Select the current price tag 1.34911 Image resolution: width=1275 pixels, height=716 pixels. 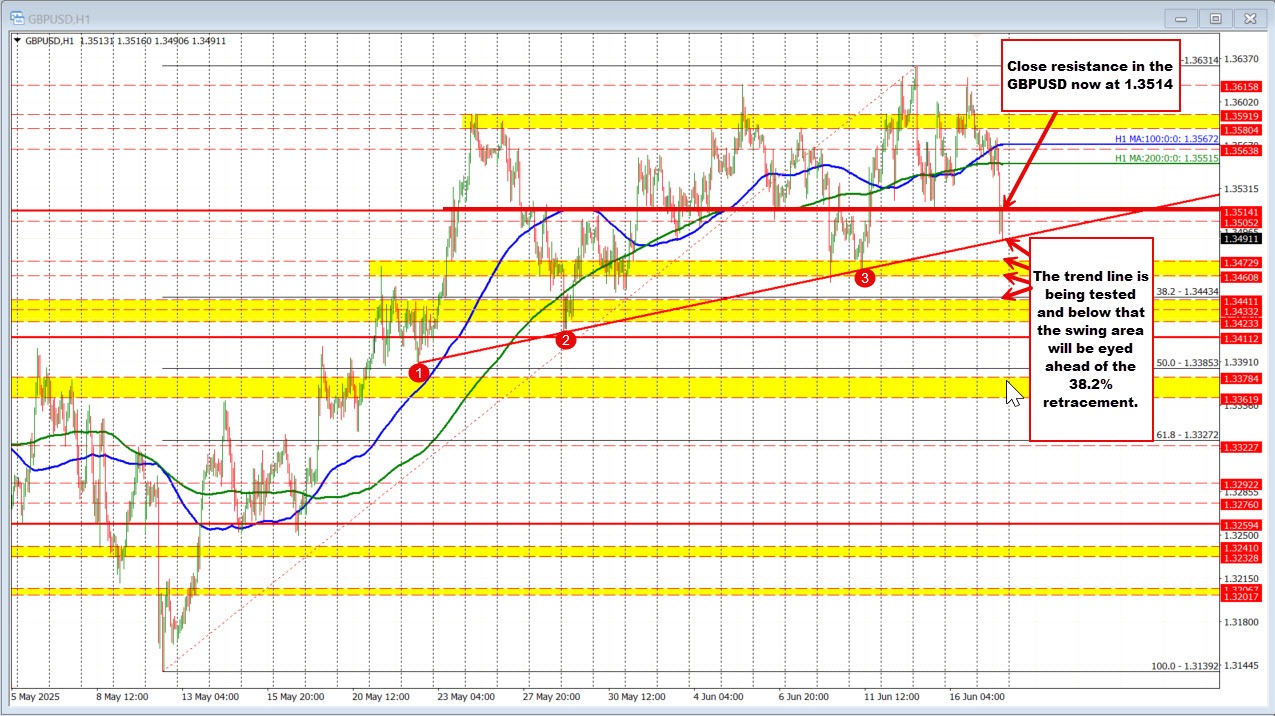click(1243, 238)
